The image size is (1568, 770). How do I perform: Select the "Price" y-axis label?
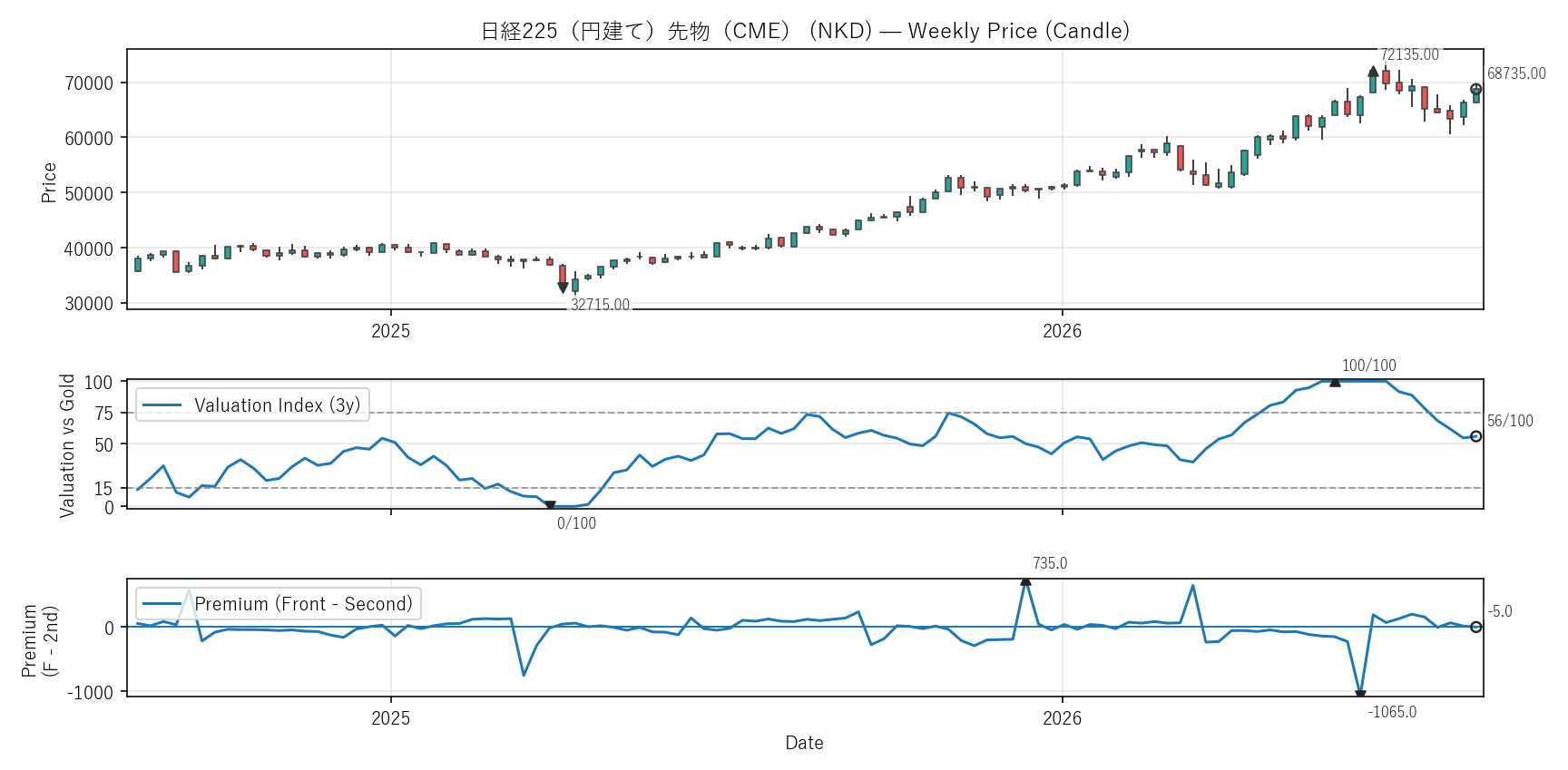tap(49, 182)
